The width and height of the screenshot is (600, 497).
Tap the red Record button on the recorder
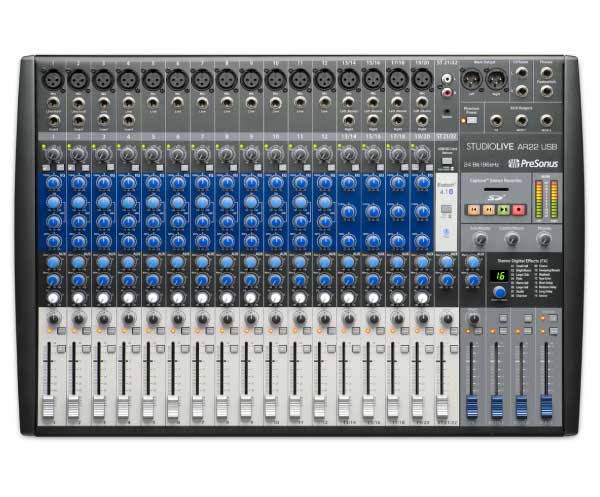[x=519, y=209]
